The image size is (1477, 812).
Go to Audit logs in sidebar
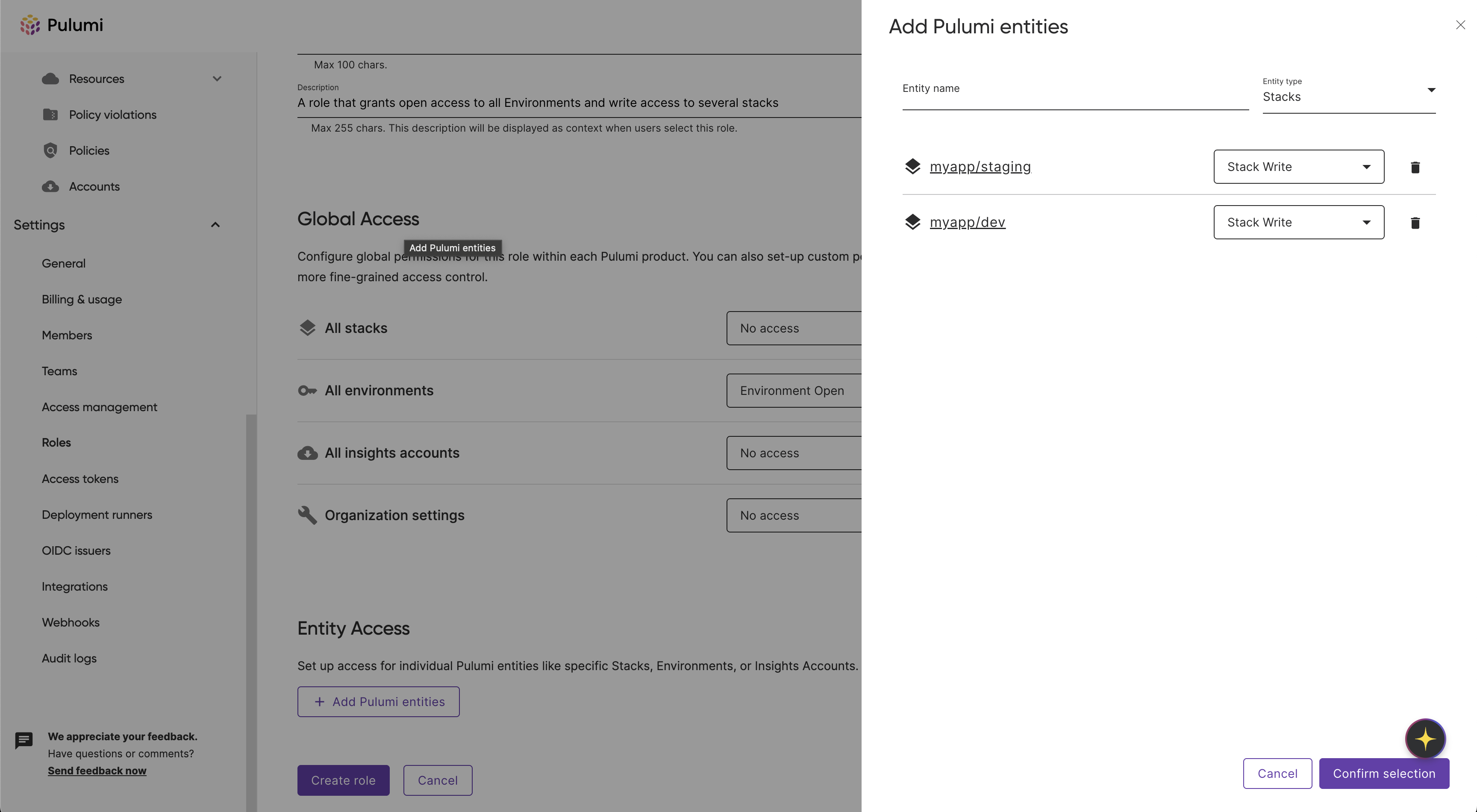[69, 658]
